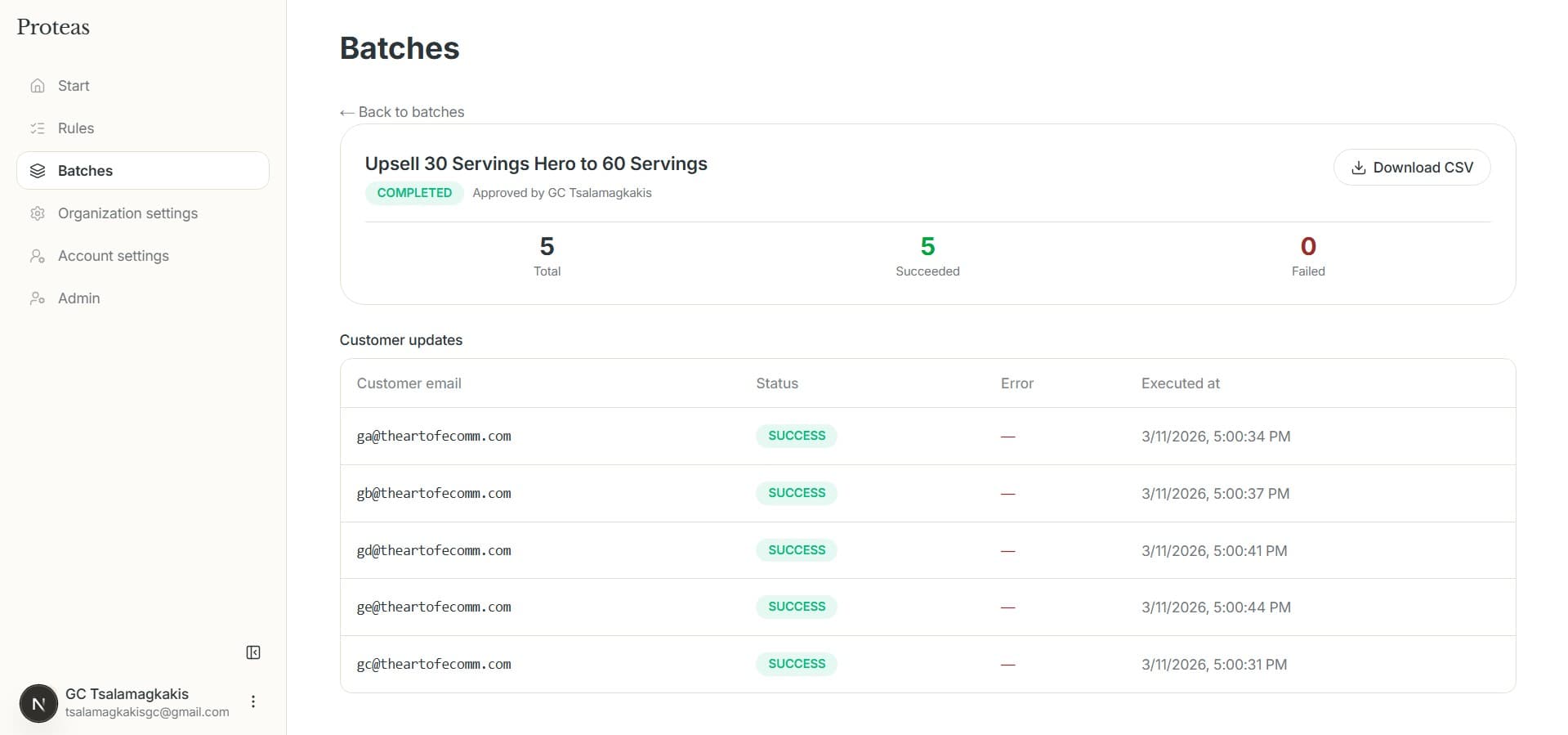This screenshot has width=1568, height=735.
Task: Click timestamp 3/11/2026, 5:00:41 PM
Action: [1214, 551]
